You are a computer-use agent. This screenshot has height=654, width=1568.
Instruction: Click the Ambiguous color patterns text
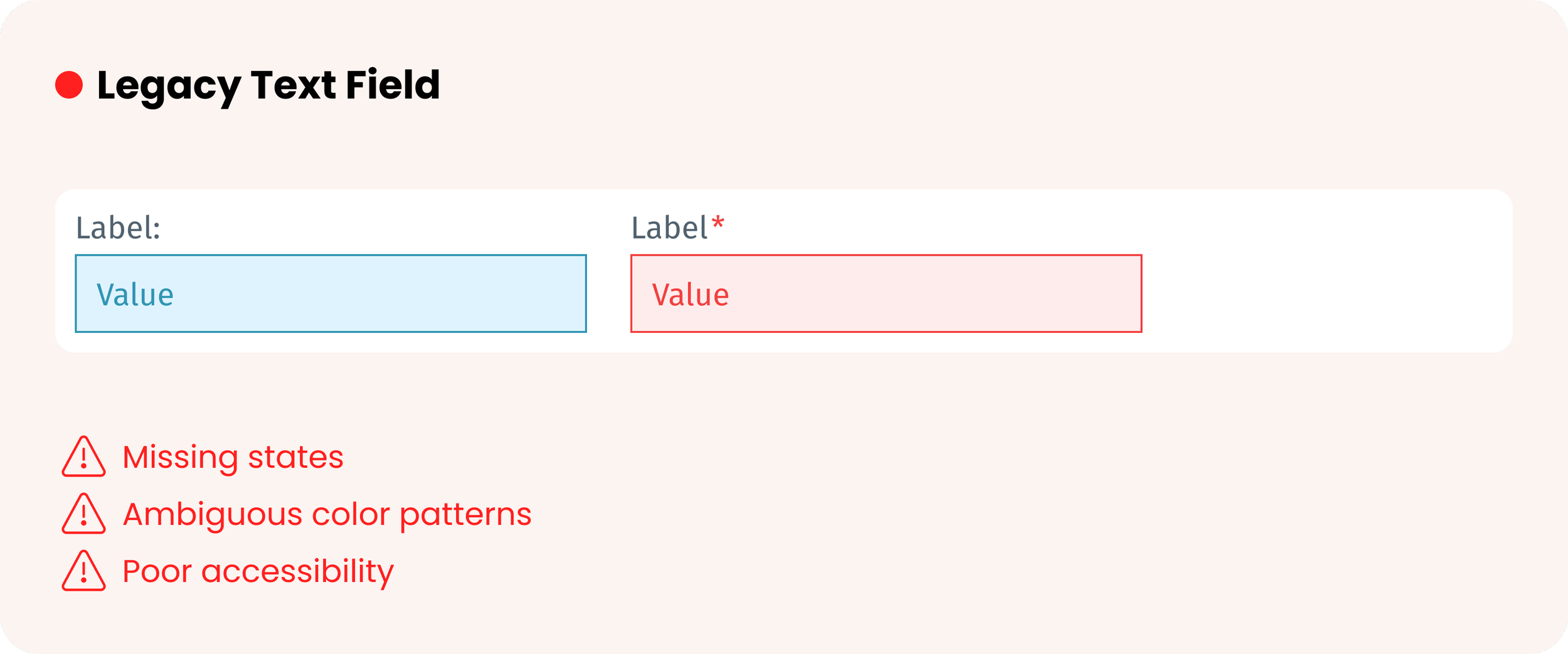327,515
